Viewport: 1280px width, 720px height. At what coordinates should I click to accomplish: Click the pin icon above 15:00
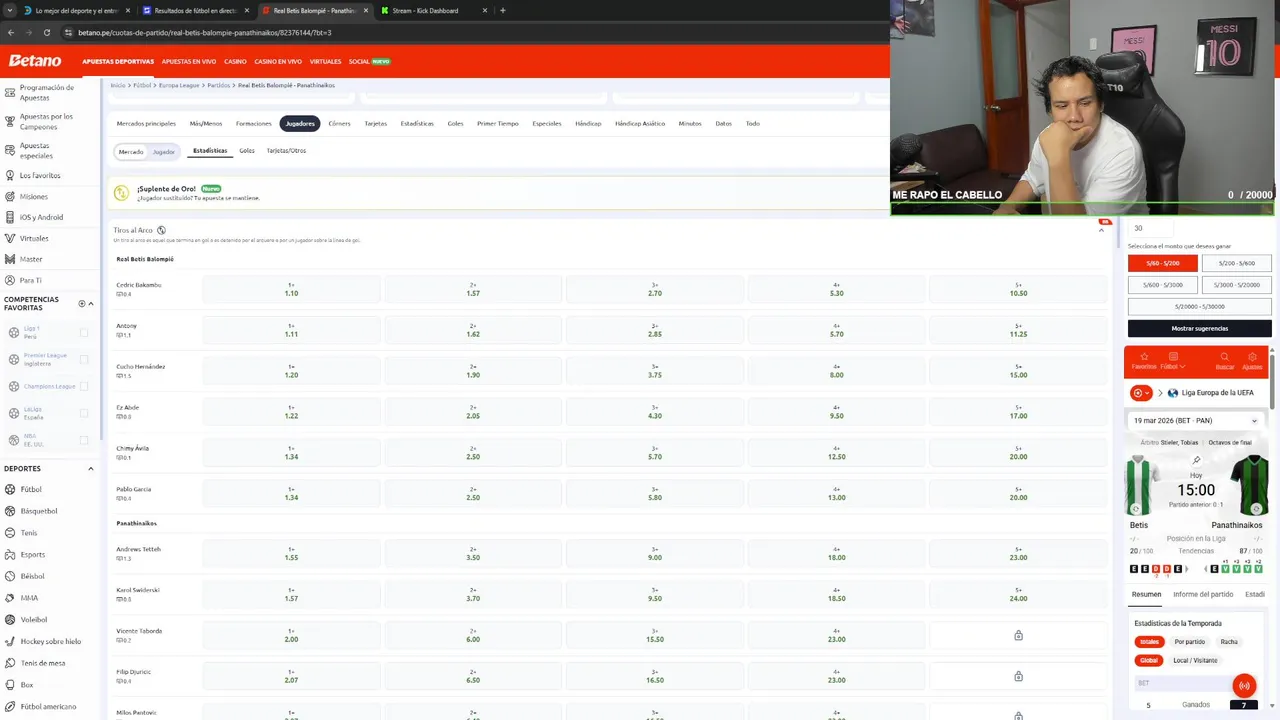coord(1196,461)
